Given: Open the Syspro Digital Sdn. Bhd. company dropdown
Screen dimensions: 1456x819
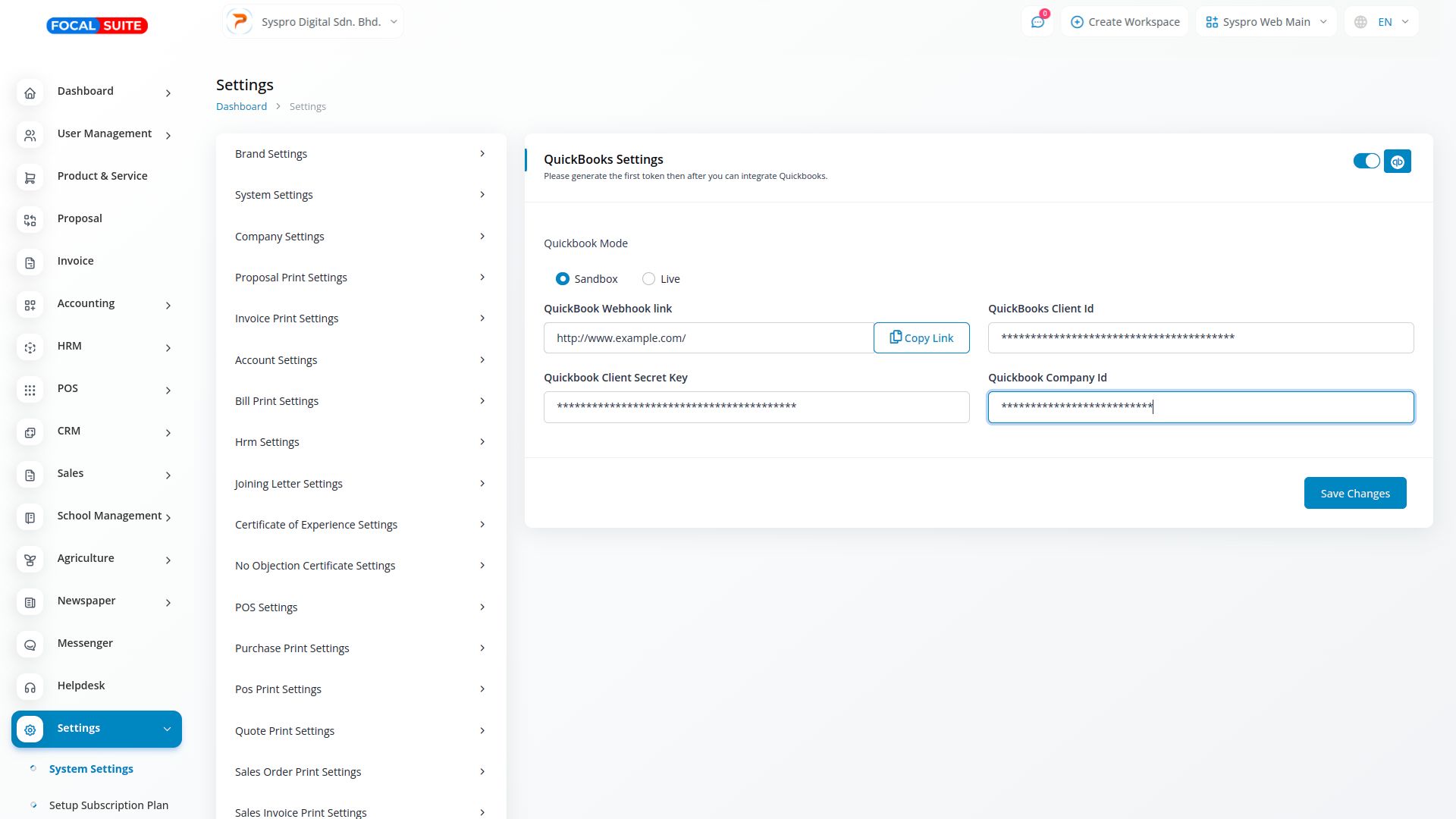Looking at the screenshot, I should (313, 22).
